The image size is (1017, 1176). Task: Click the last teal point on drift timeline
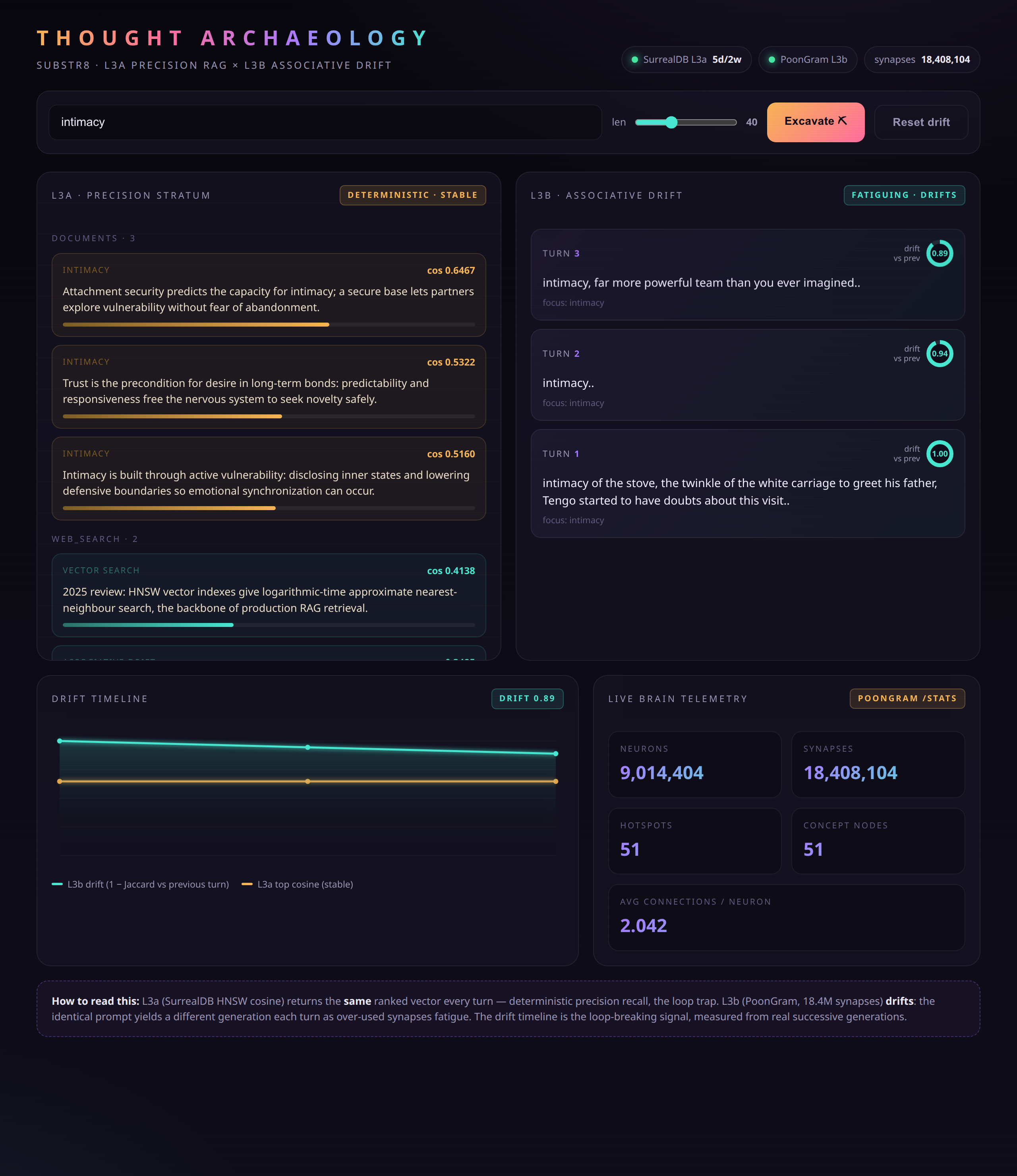(x=556, y=754)
